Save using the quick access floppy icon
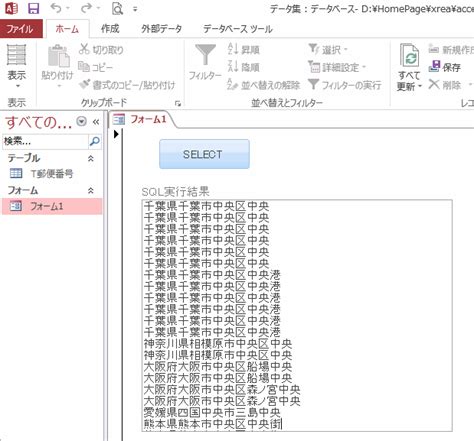Screen dimensions: 474x441 click(x=34, y=8)
